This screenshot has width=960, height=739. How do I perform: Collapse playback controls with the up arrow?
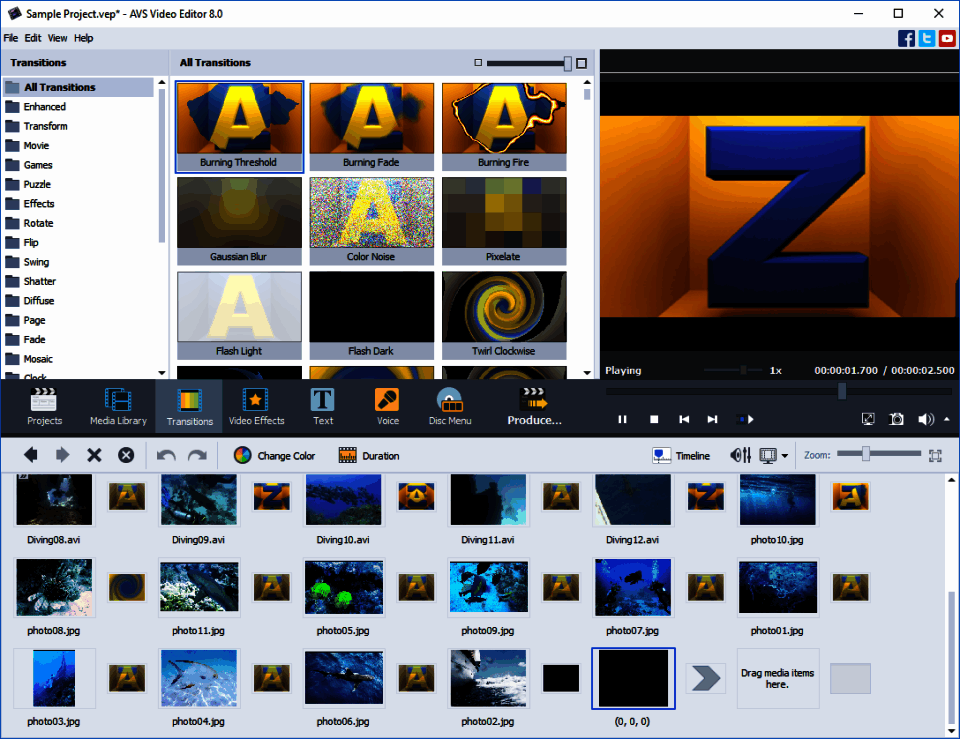947,419
